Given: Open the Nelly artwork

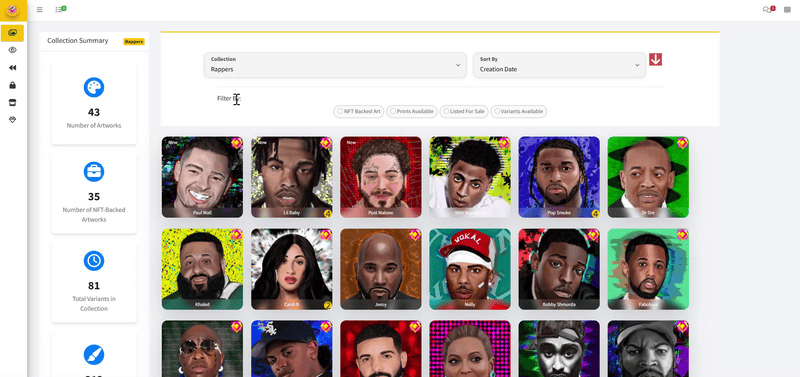Looking at the screenshot, I should click(470, 269).
